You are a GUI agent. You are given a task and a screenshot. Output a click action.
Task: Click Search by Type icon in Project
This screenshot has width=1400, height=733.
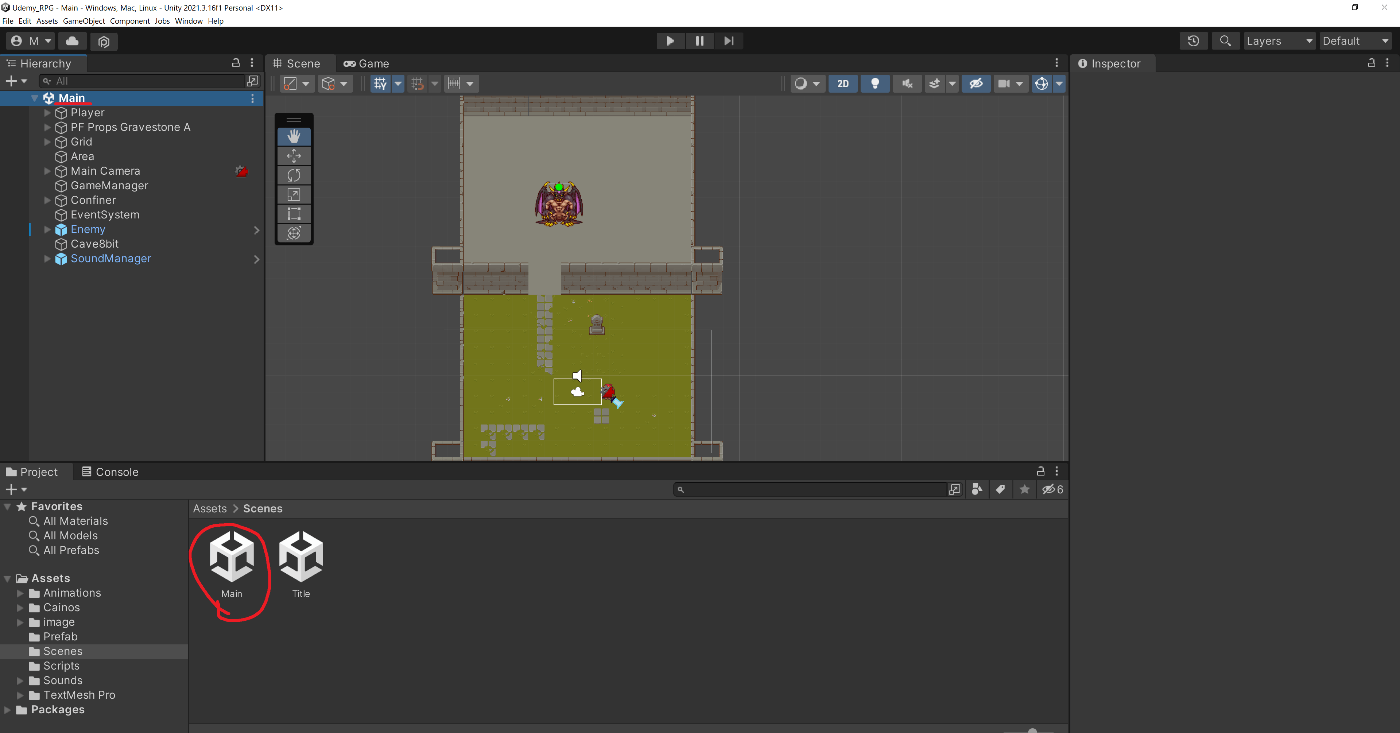[x=977, y=490]
